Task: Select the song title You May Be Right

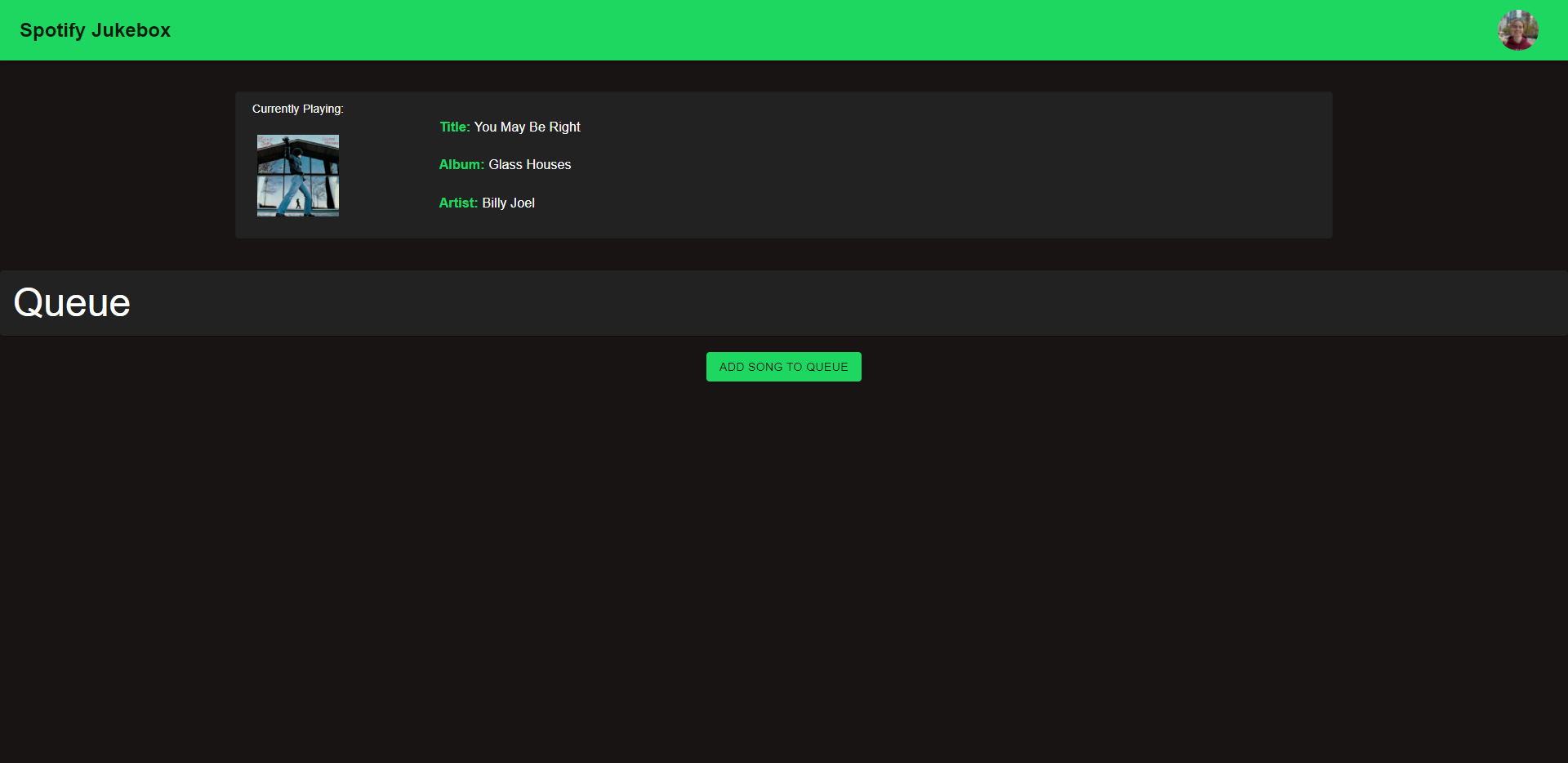Action: pyautogui.click(x=527, y=127)
